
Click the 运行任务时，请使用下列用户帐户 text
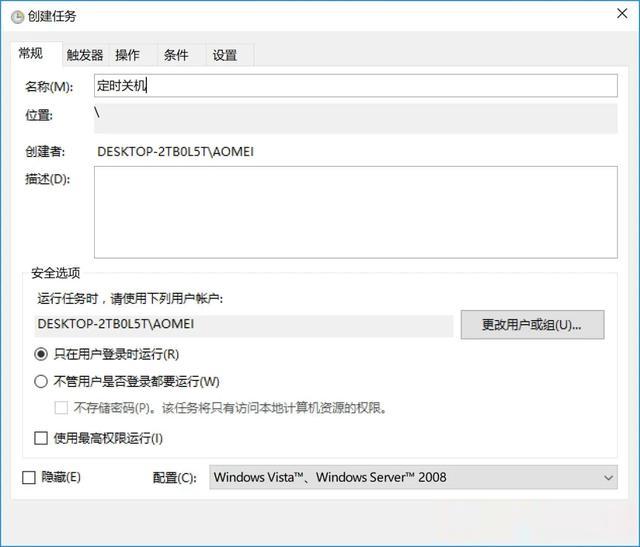click(x=130, y=298)
